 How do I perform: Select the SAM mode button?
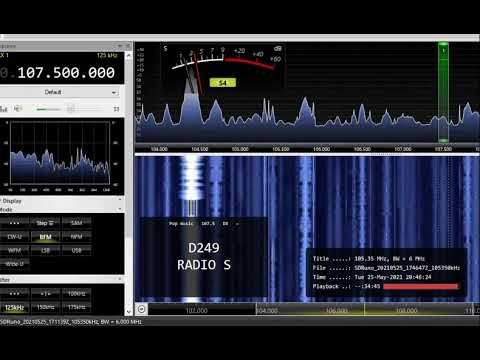click(76, 223)
